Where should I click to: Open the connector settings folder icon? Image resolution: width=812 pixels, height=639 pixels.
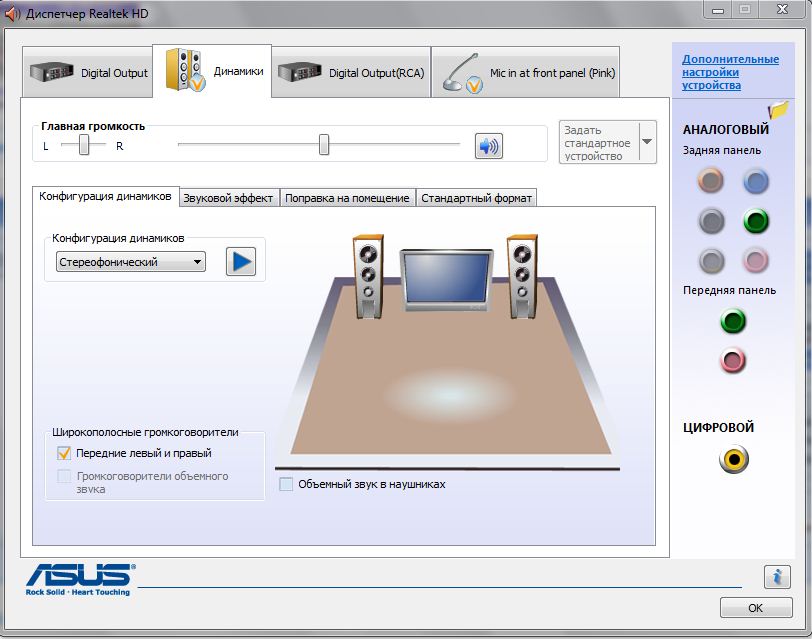[x=778, y=109]
